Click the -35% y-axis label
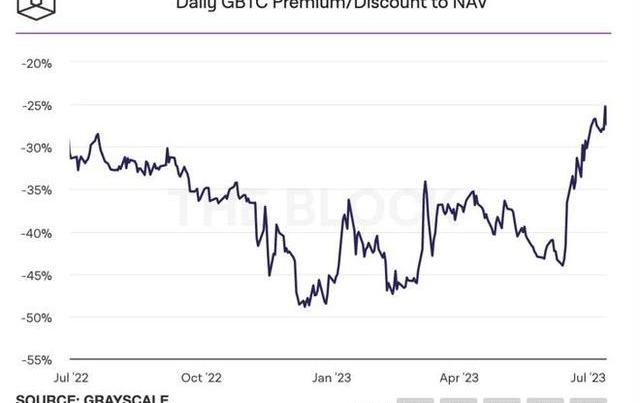This screenshot has width=640, height=403. (37, 190)
